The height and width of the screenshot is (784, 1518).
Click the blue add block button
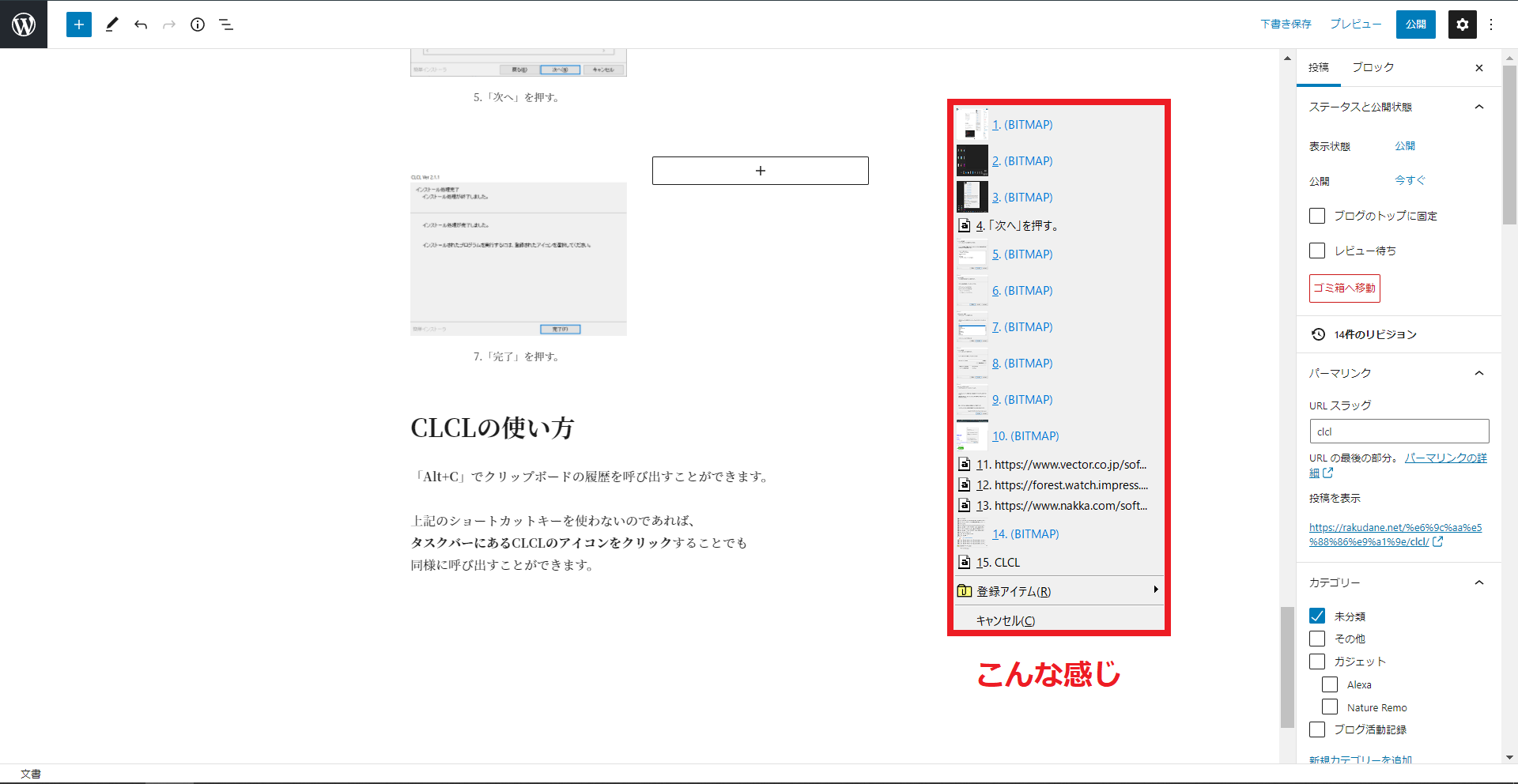[x=79, y=24]
